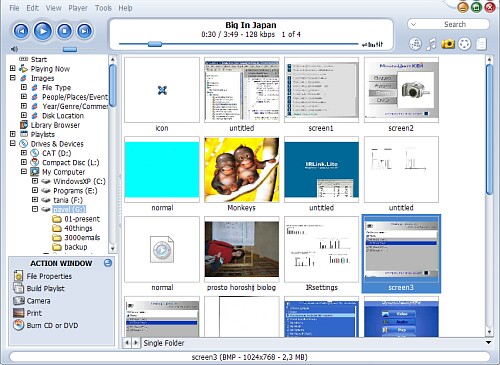Mute via the speaker icon
The image size is (500, 365).
point(14,49)
